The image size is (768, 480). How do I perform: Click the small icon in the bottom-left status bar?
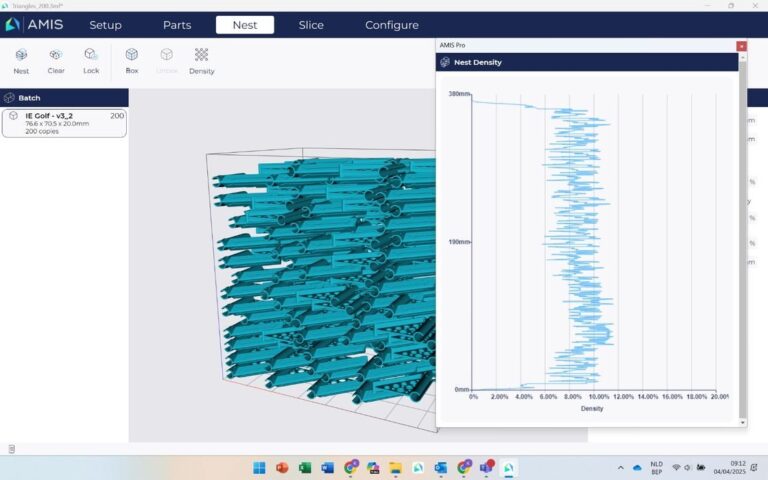(11, 449)
